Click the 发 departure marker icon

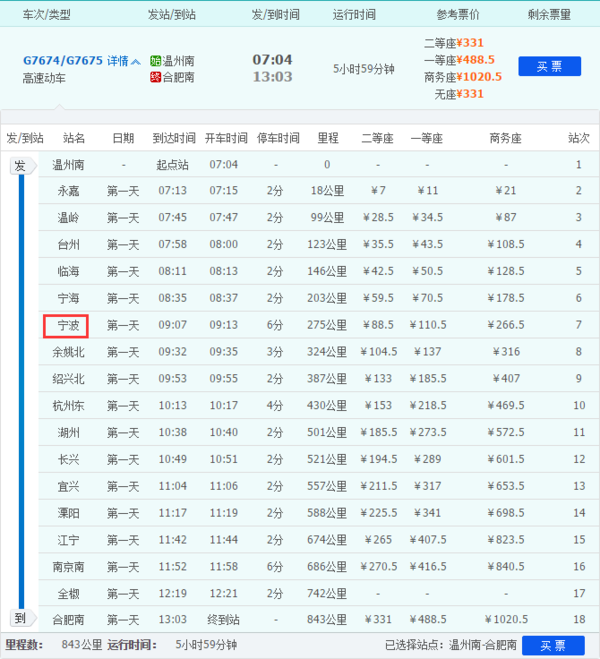click(x=20, y=166)
